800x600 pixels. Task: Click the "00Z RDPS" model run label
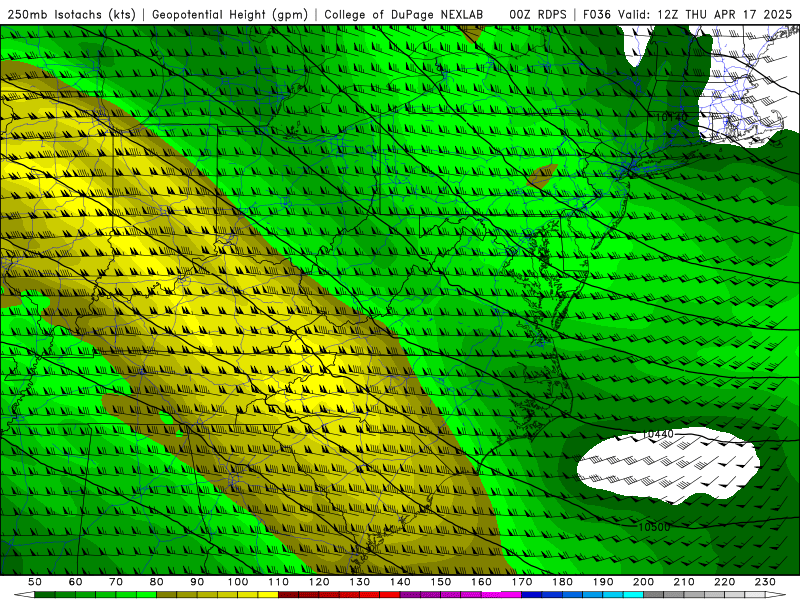[x=538, y=14]
